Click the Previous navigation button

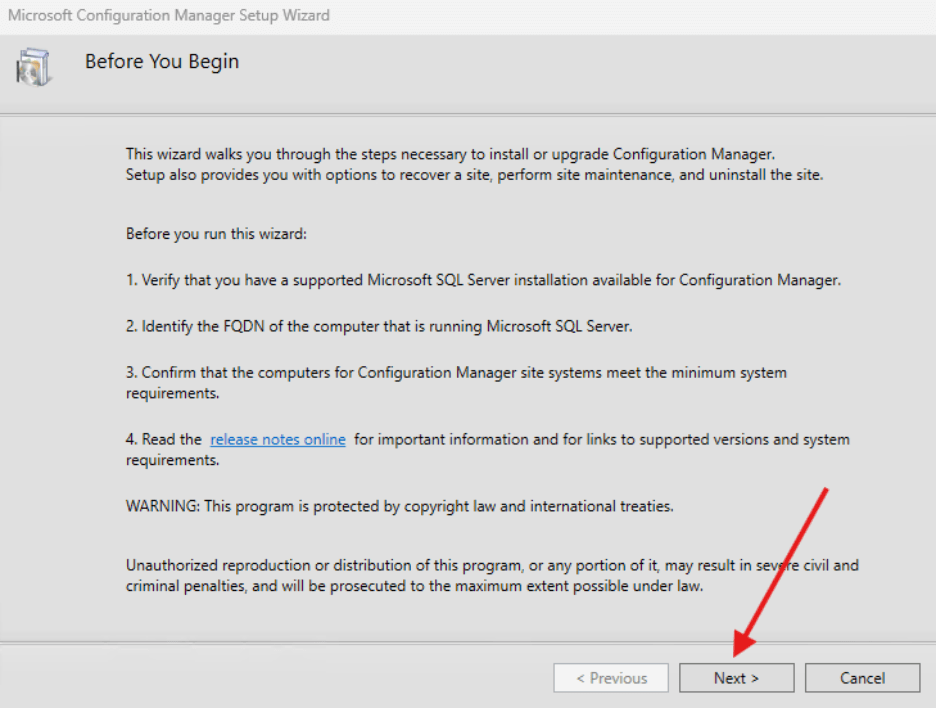pyautogui.click(x=611, y=677)
